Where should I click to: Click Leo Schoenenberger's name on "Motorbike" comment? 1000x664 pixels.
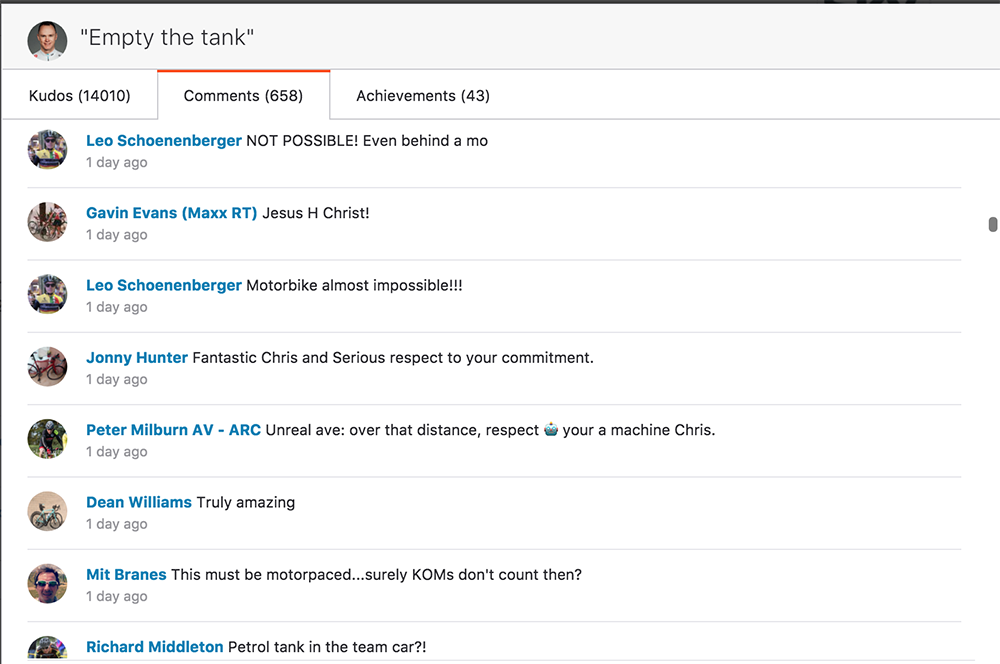pos(164,286)
